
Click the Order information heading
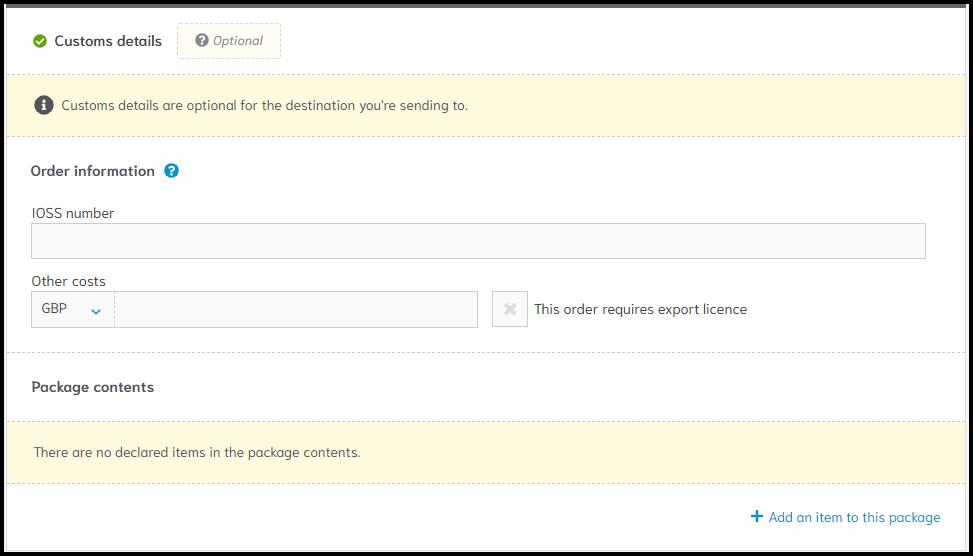point(92,171)
